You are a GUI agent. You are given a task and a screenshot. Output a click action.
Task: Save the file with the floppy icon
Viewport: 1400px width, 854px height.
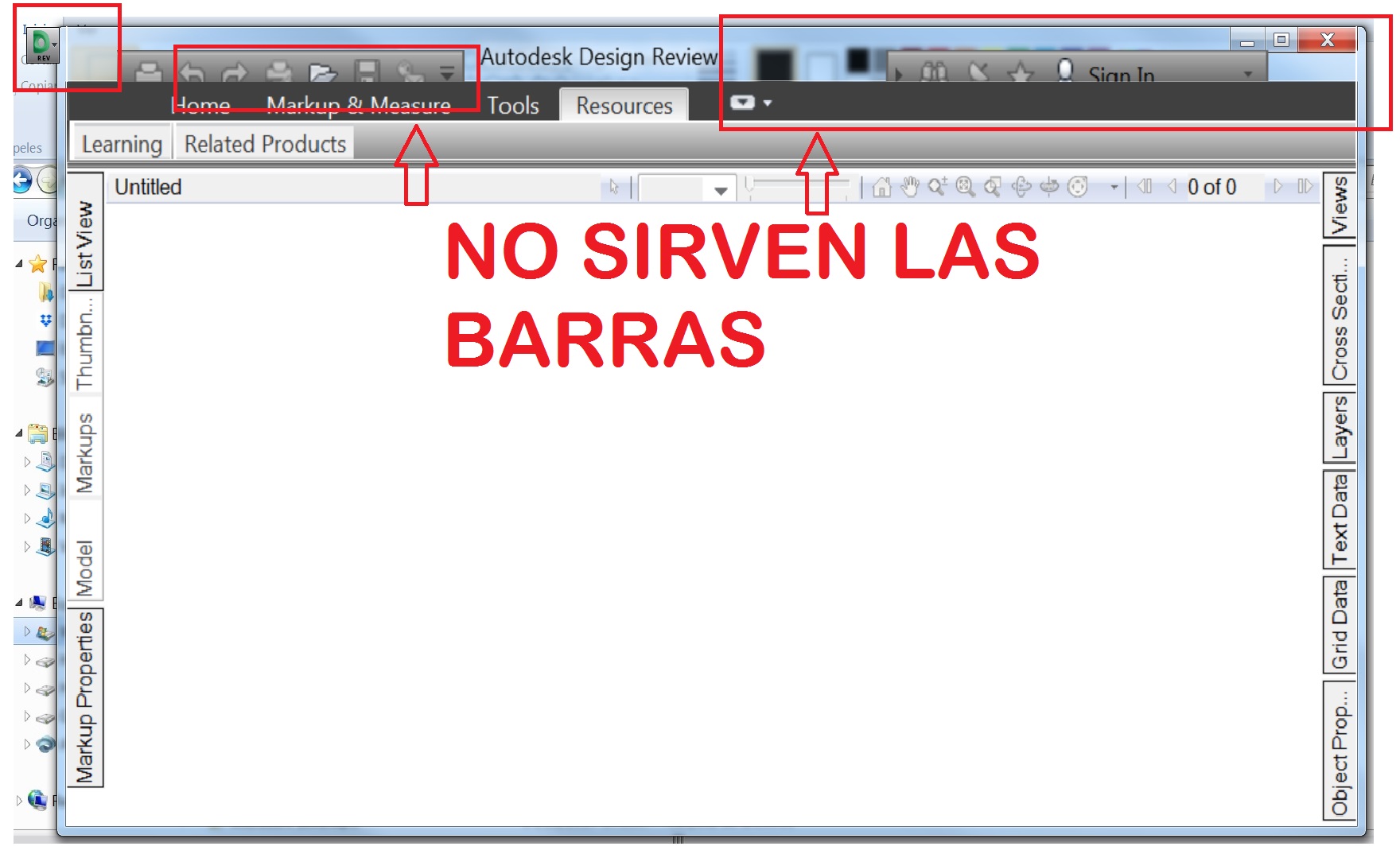tap(367, 72)
